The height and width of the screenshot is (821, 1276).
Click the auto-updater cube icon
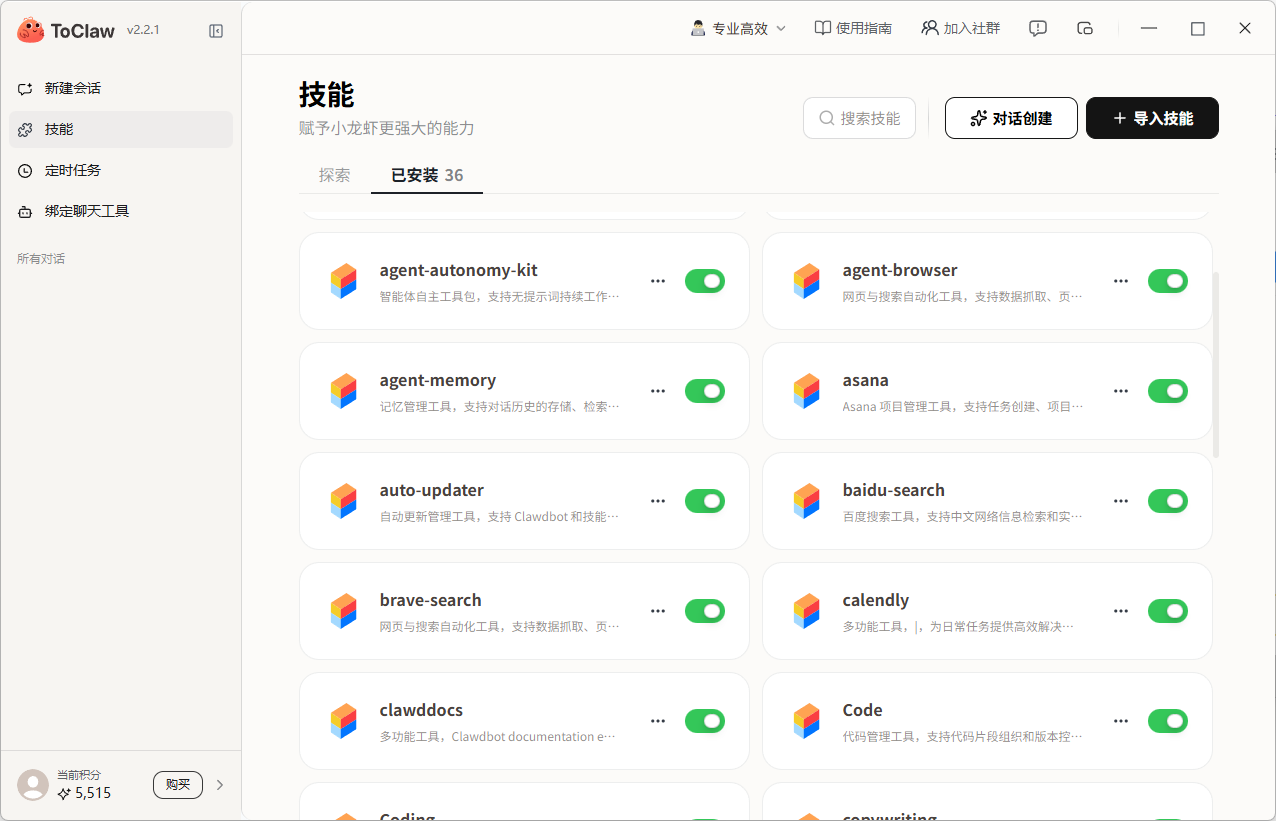click(344, 501)
